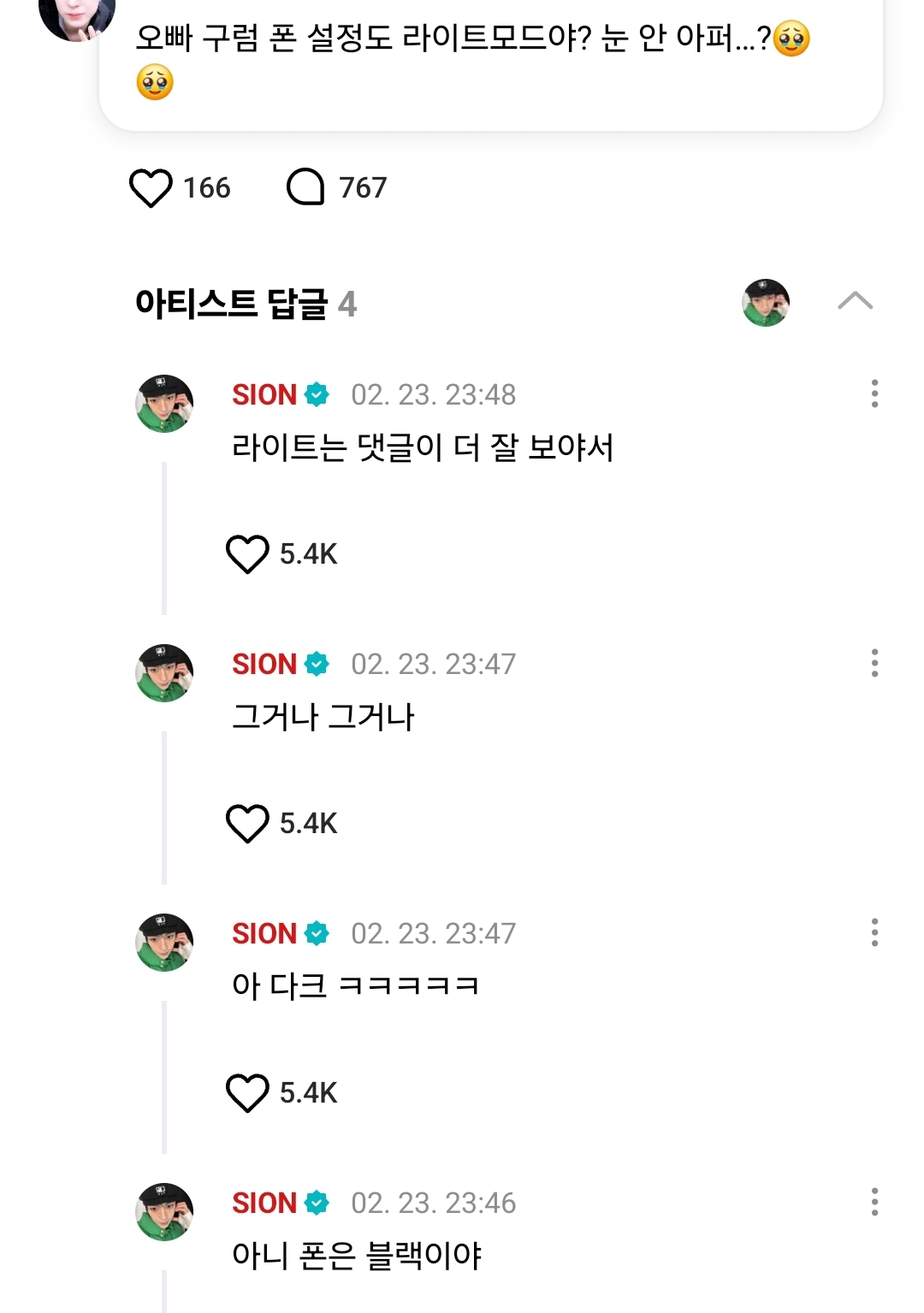The height and width of the screenshot is (1313, 924).
Task: Open more options for 아 다크 reply
Action: 874,932
